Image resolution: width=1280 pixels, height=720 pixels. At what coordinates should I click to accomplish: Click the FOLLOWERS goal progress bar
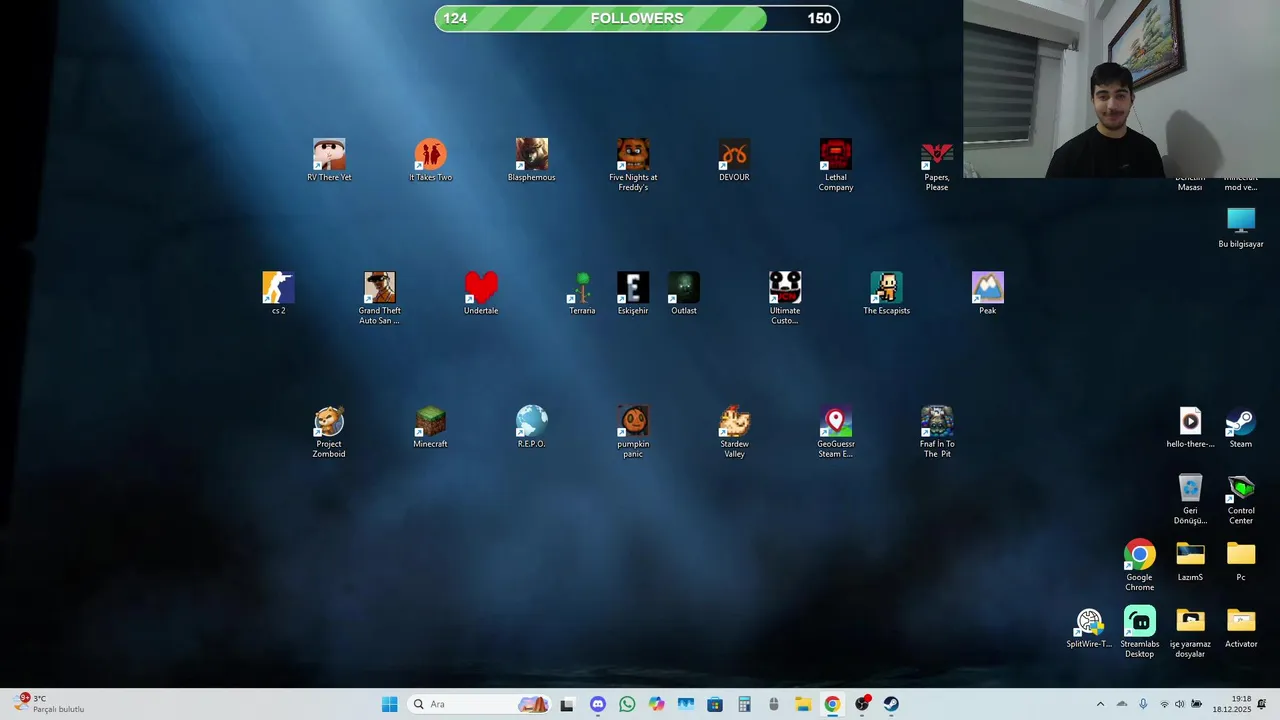pyautogui.click(x=637, y=18)
